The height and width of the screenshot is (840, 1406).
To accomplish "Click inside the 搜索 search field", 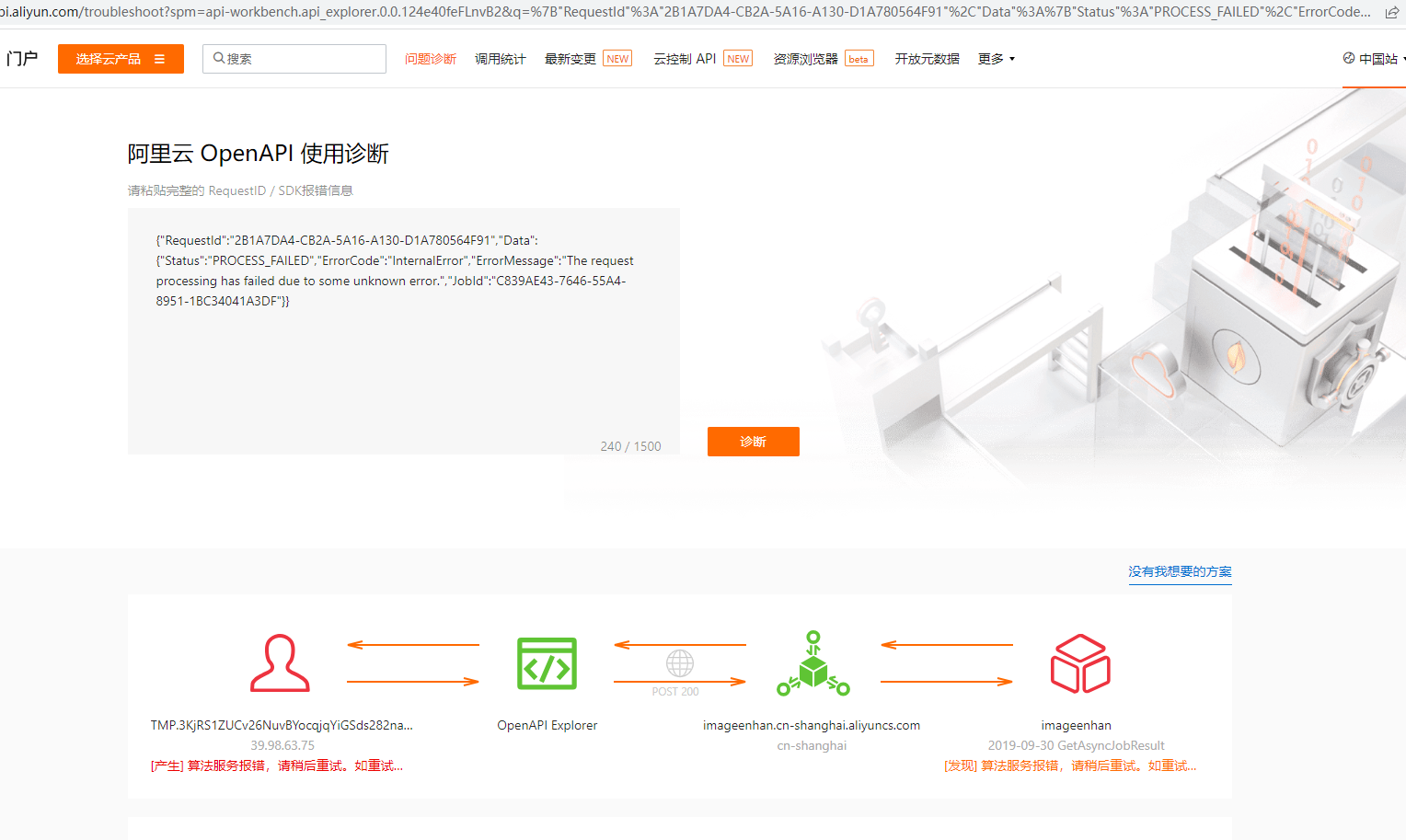I will click(294, 59).
